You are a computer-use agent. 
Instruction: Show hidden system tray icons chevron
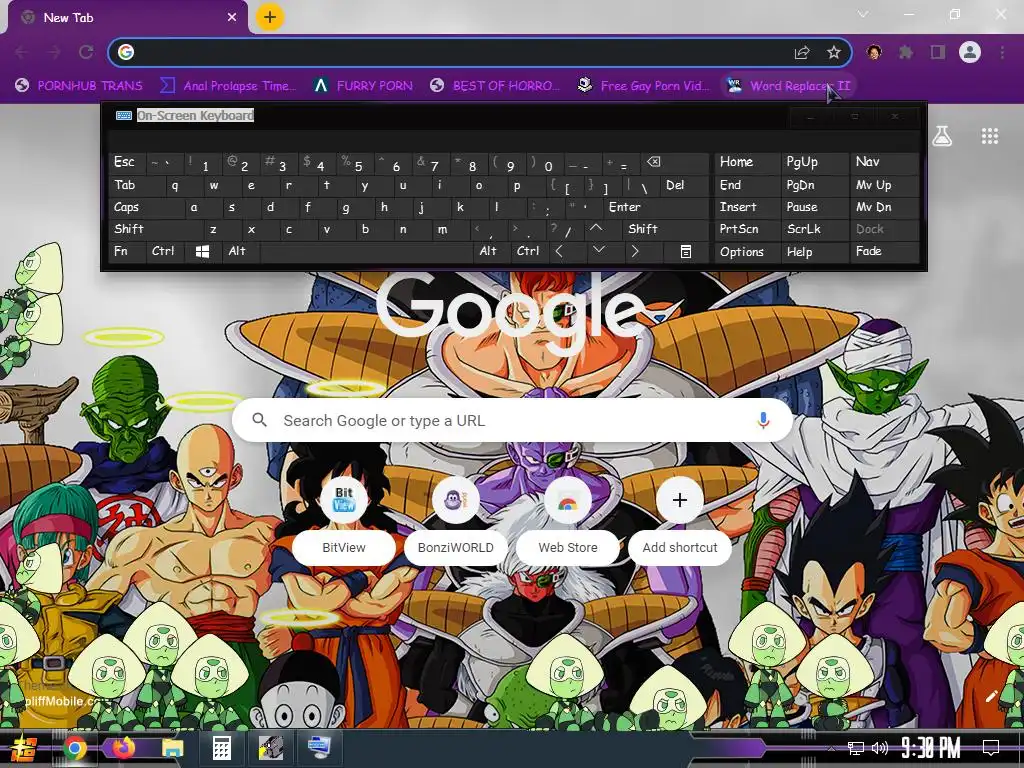[831, 748]
